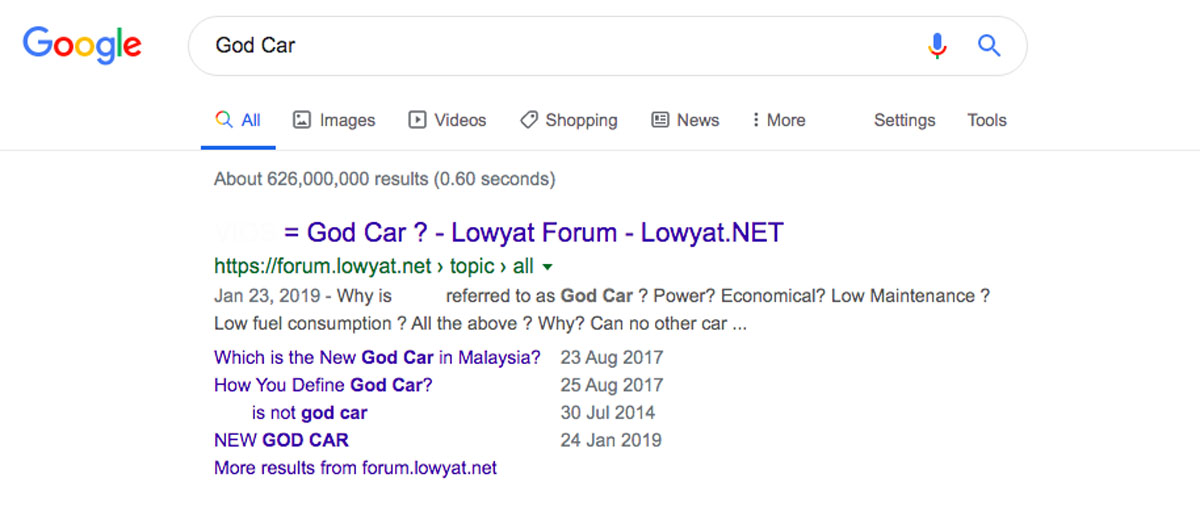This screenshot has height=528, width=1200.
Task: Click the Videos tab play icon
Action: click(417, 120)
